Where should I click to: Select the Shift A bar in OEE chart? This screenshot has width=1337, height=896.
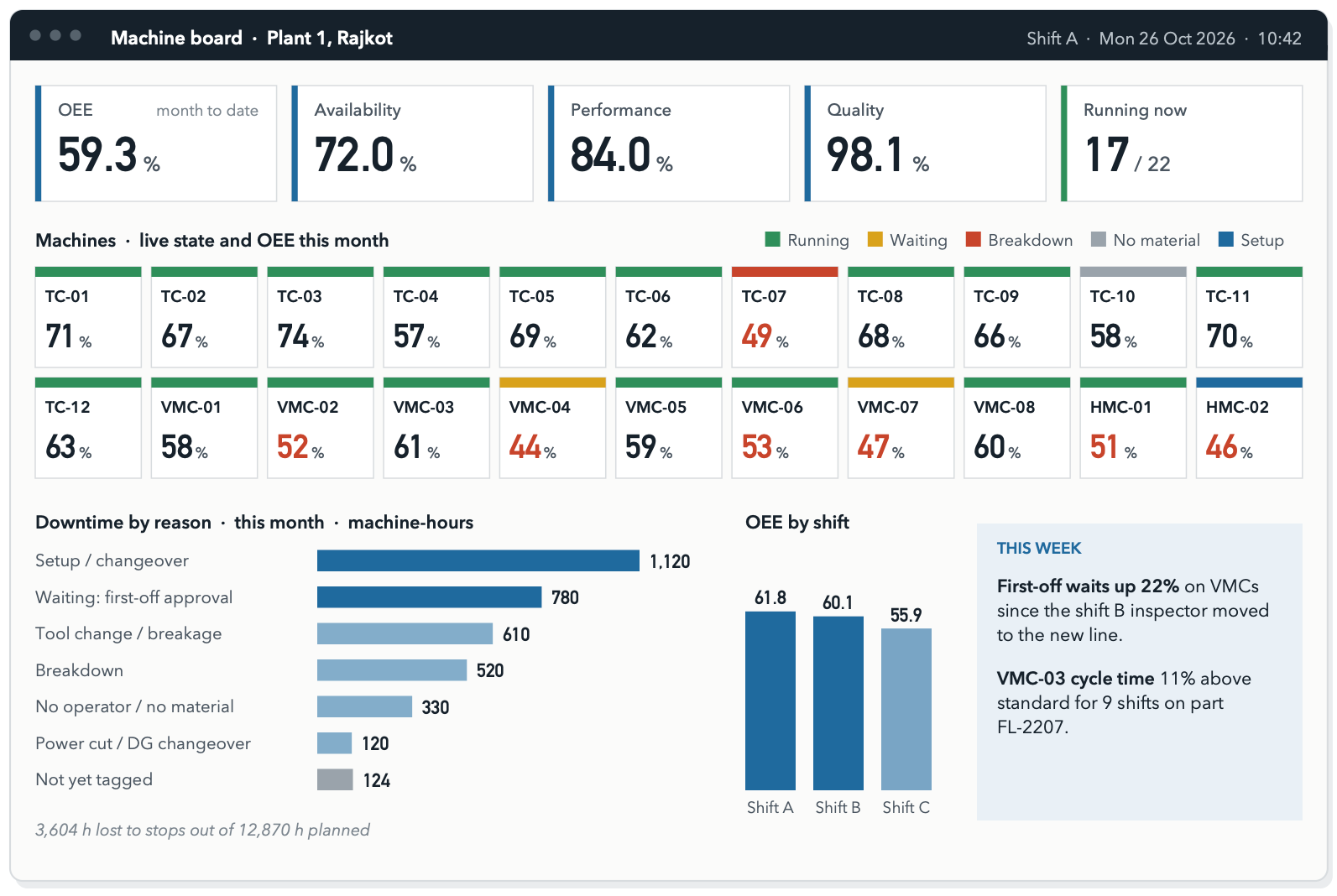pyautogui.click(x=770, y=701)
